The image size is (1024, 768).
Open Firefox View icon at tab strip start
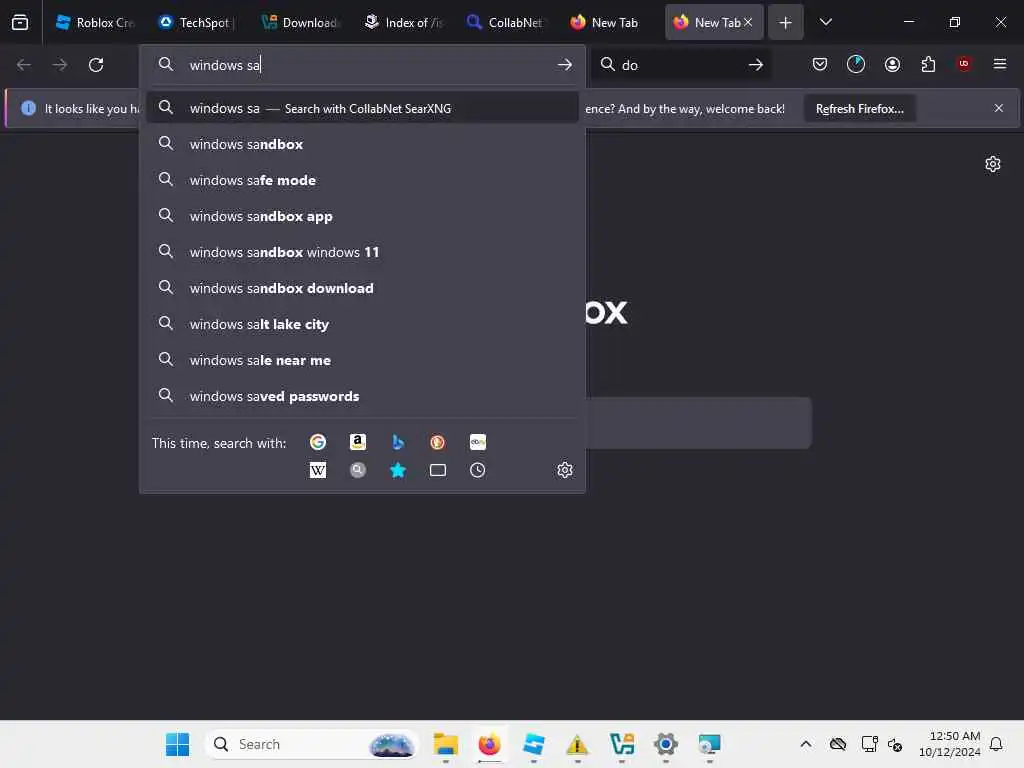(20, 22)
